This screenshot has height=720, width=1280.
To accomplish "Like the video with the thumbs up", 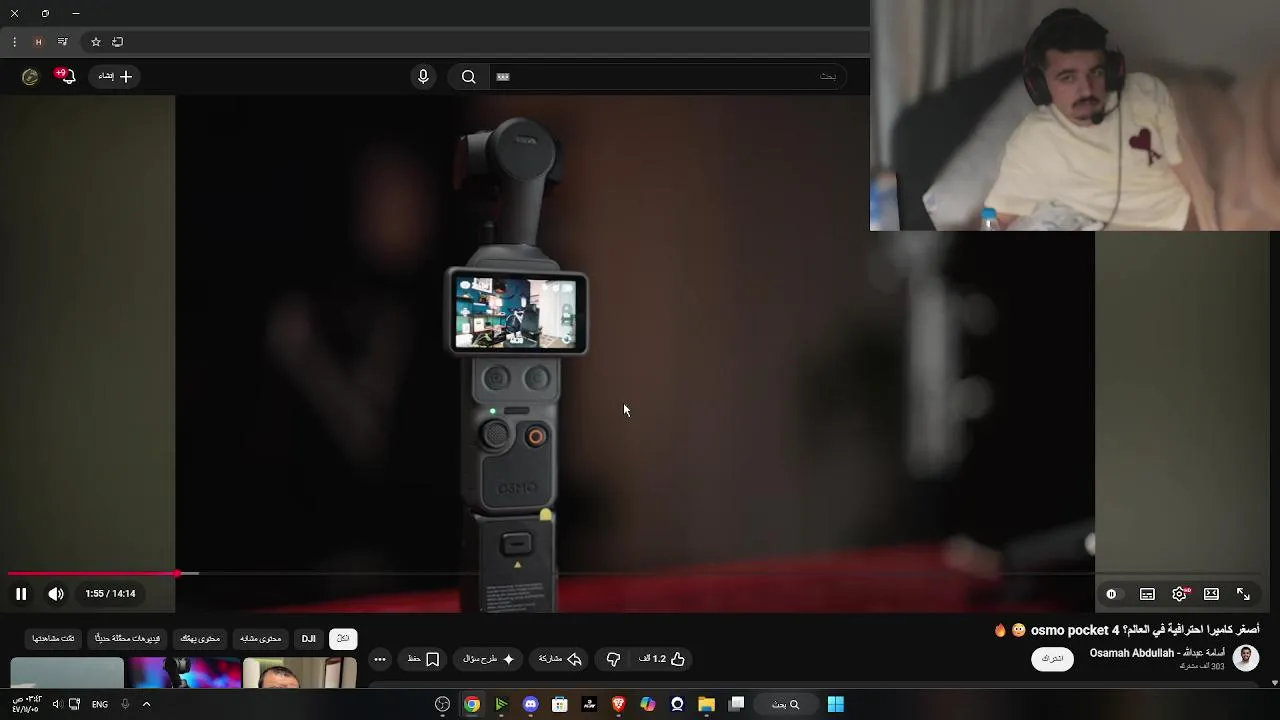I will pyautogui.click(x=662, y=659).
